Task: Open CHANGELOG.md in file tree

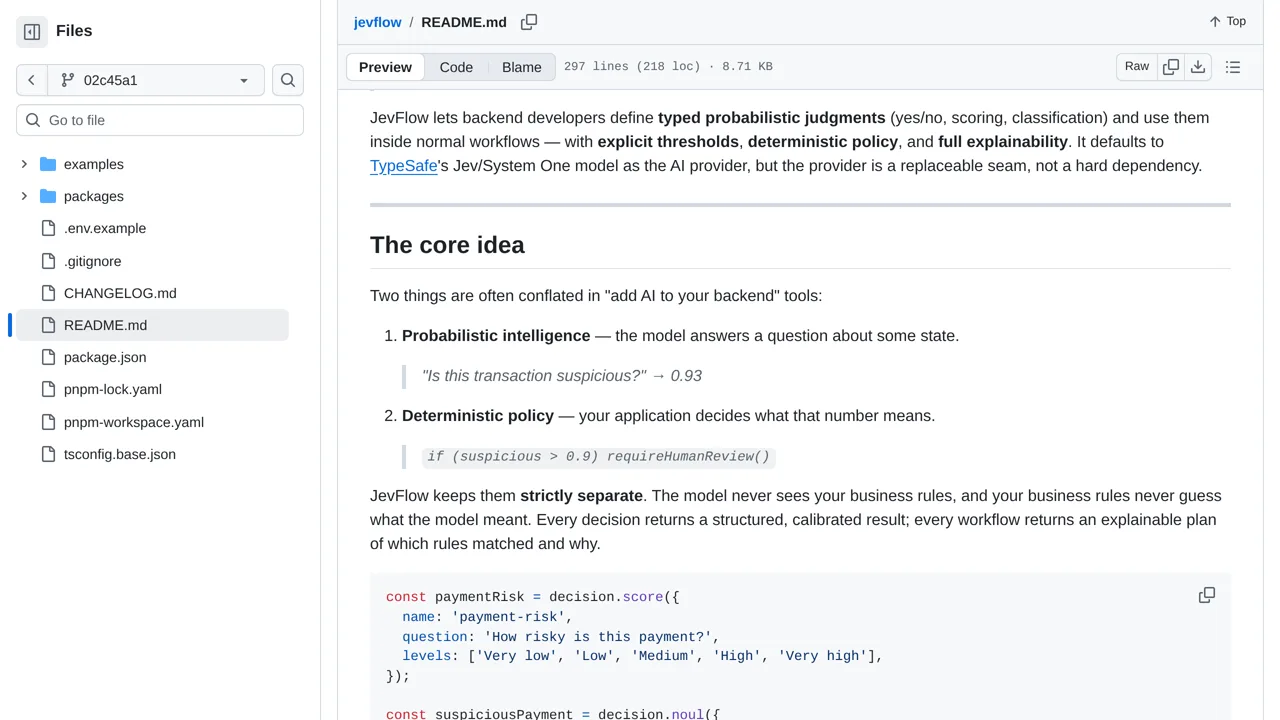Action: click(120, 293)
